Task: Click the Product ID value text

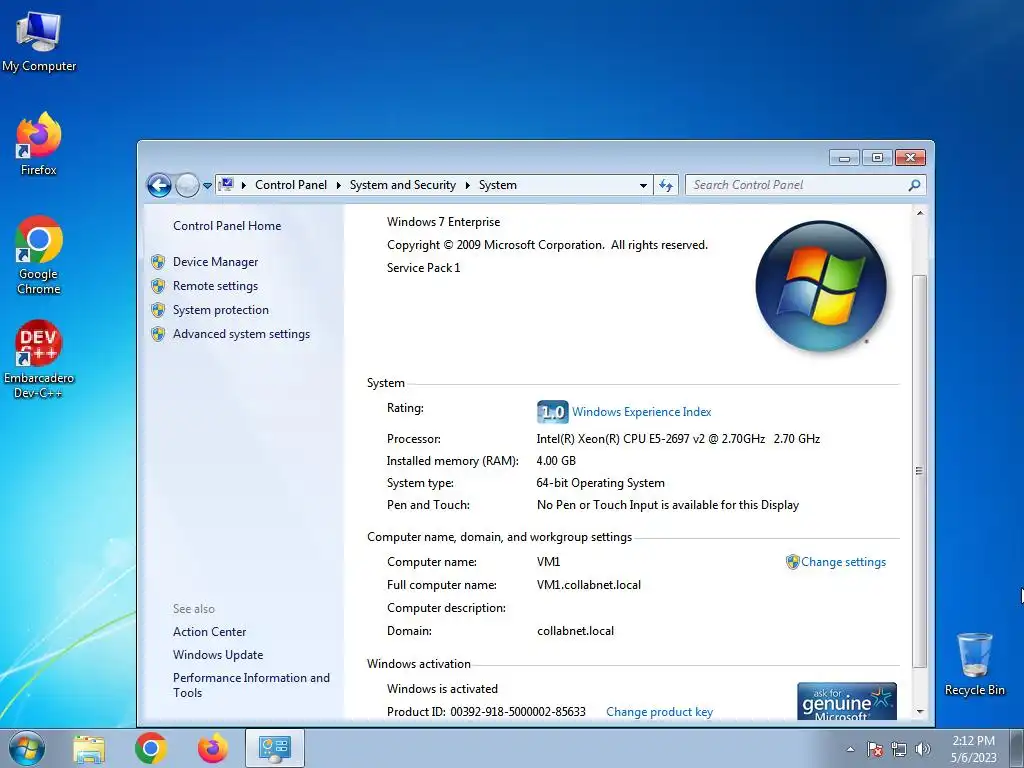Action: 518,712
